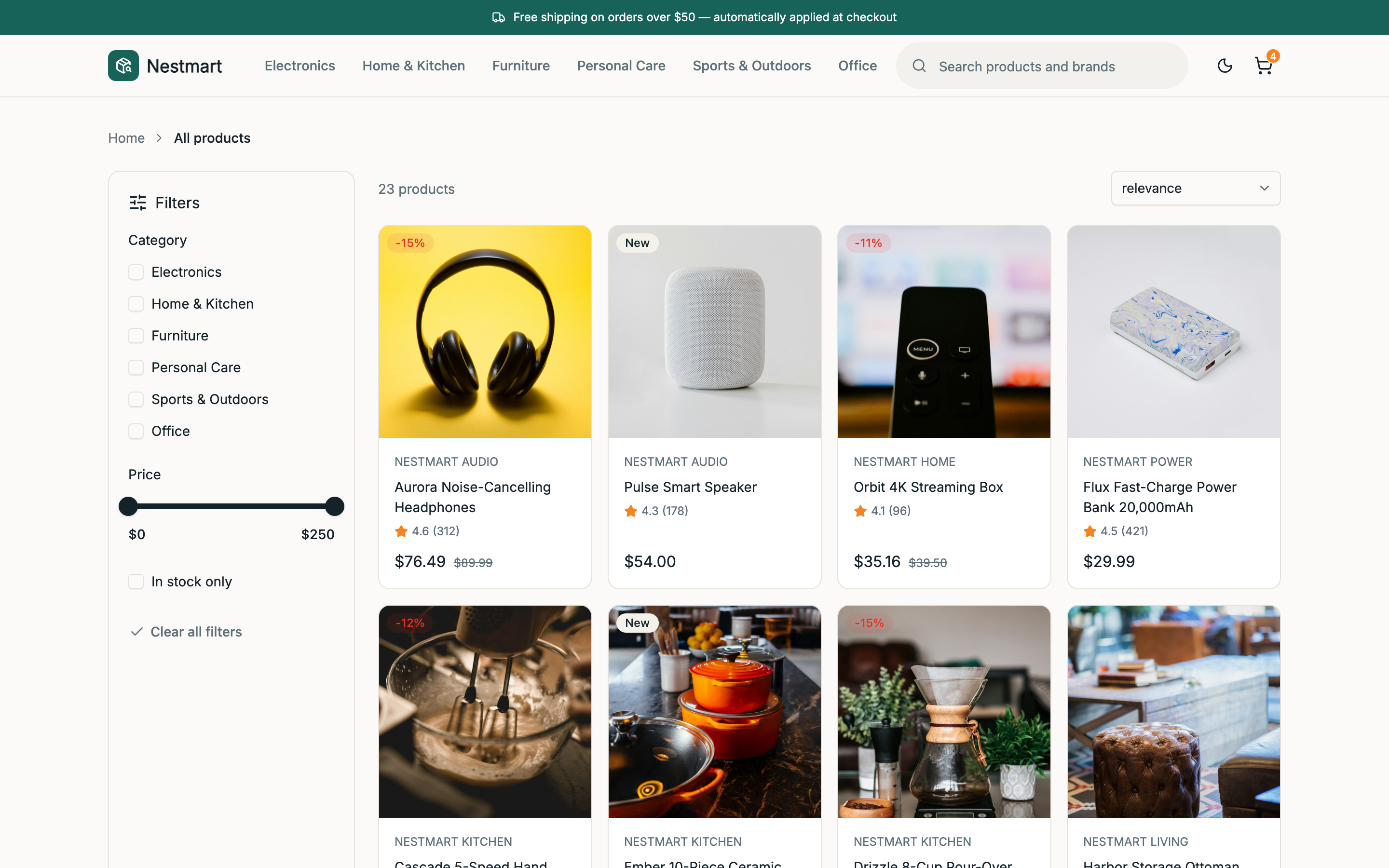Open Office in the top navigation

(858, 66)
